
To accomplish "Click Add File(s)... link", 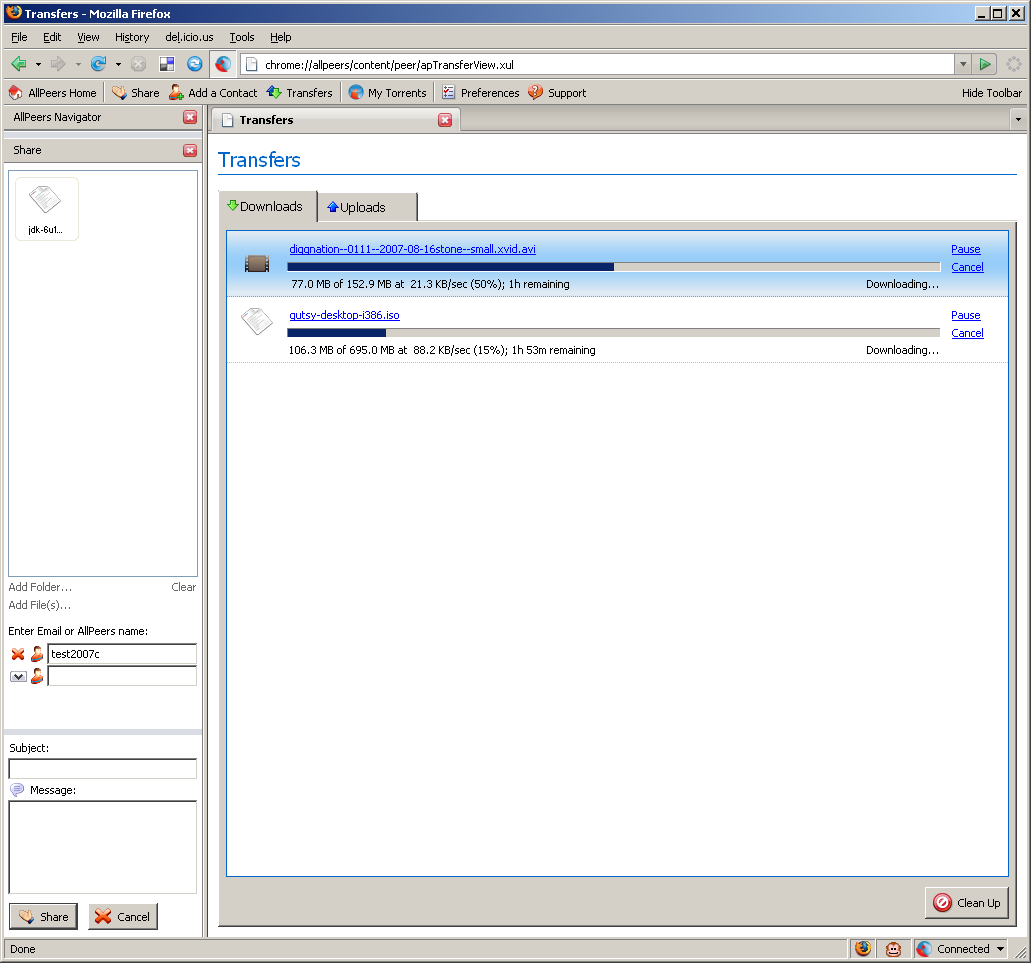I will click(x=39, y=605).
